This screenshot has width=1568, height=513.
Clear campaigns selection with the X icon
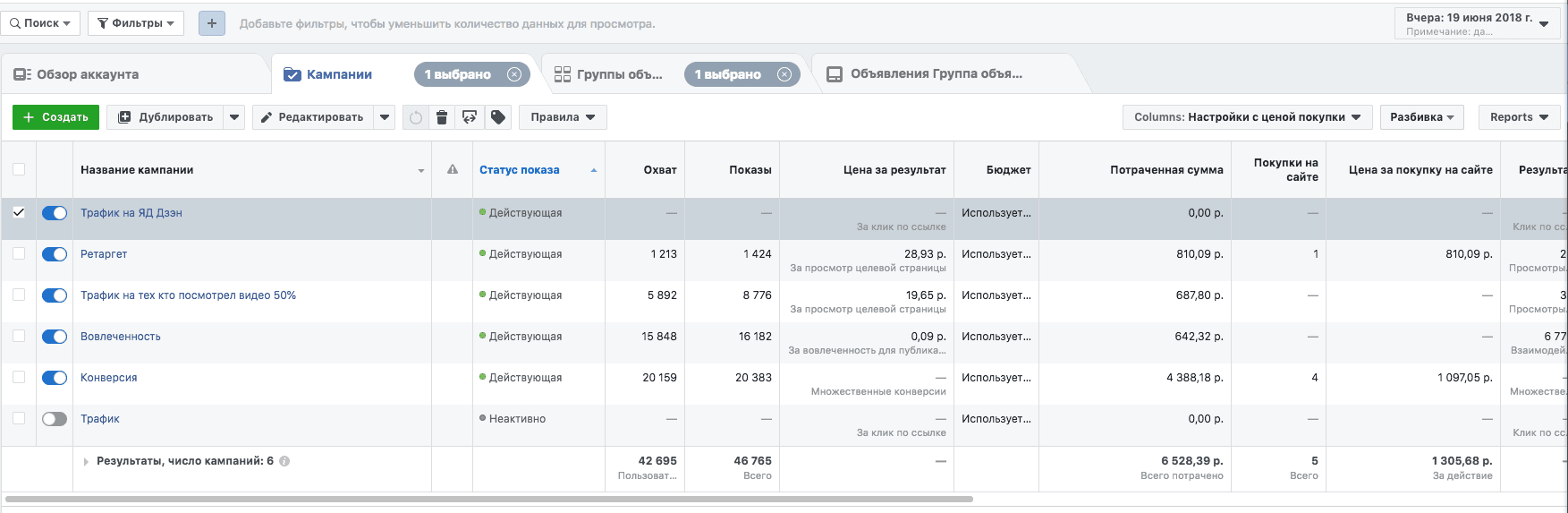[x=514, y=74]
